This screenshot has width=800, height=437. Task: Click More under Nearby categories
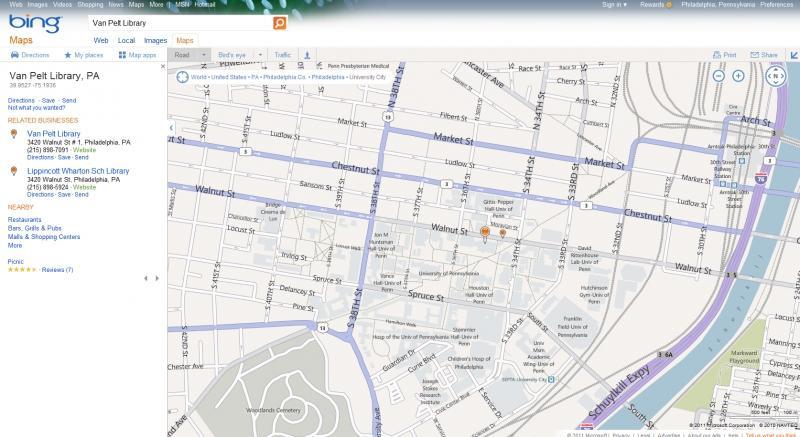click(15, 245)
